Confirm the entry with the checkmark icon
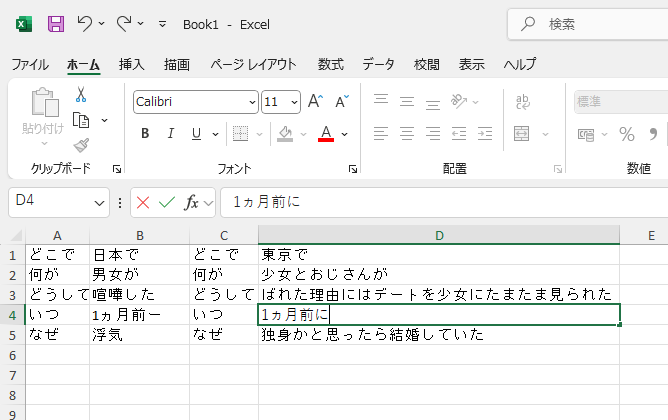668x420 pixels. click(x=166, y=202)
